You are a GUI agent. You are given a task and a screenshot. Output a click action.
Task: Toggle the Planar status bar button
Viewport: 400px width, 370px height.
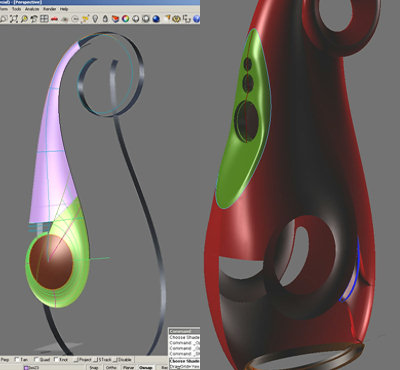tap(128, 367)
